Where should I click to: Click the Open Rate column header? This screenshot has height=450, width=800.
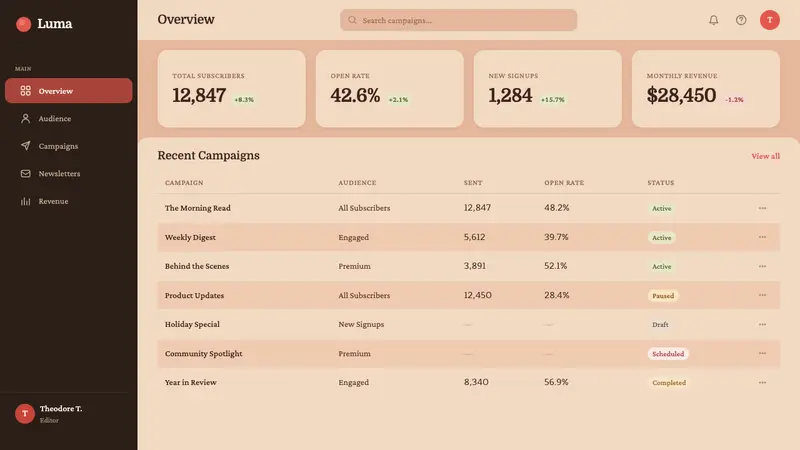point(564,183)
